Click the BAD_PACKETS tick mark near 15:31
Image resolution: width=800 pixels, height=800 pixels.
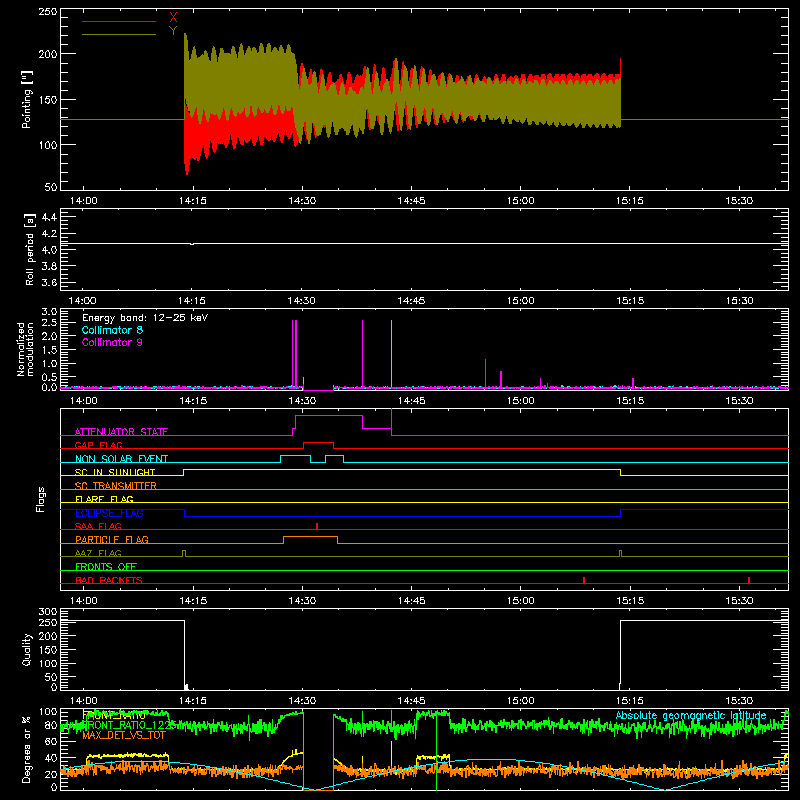click(x=748, y=580)
